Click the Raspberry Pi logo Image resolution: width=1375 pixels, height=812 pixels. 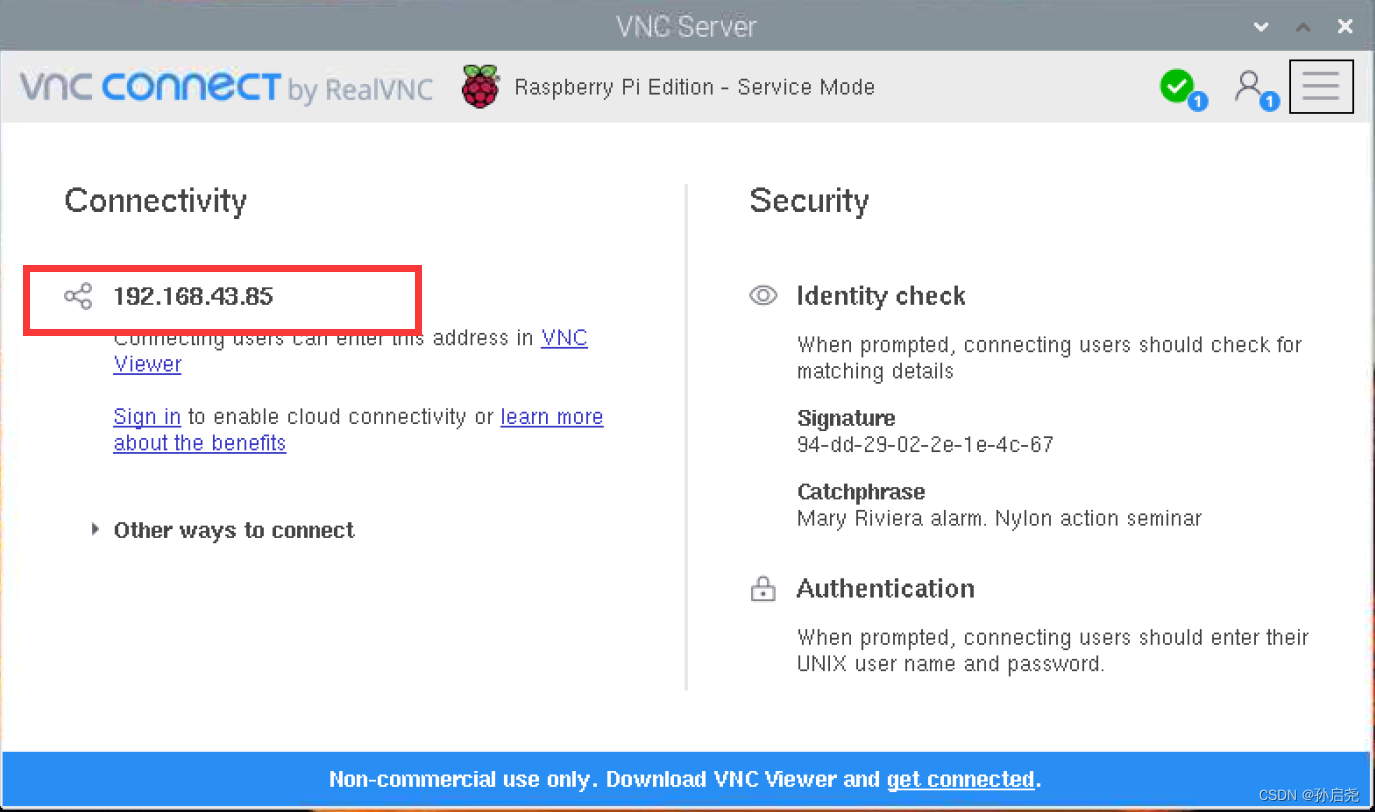[480, 87]
